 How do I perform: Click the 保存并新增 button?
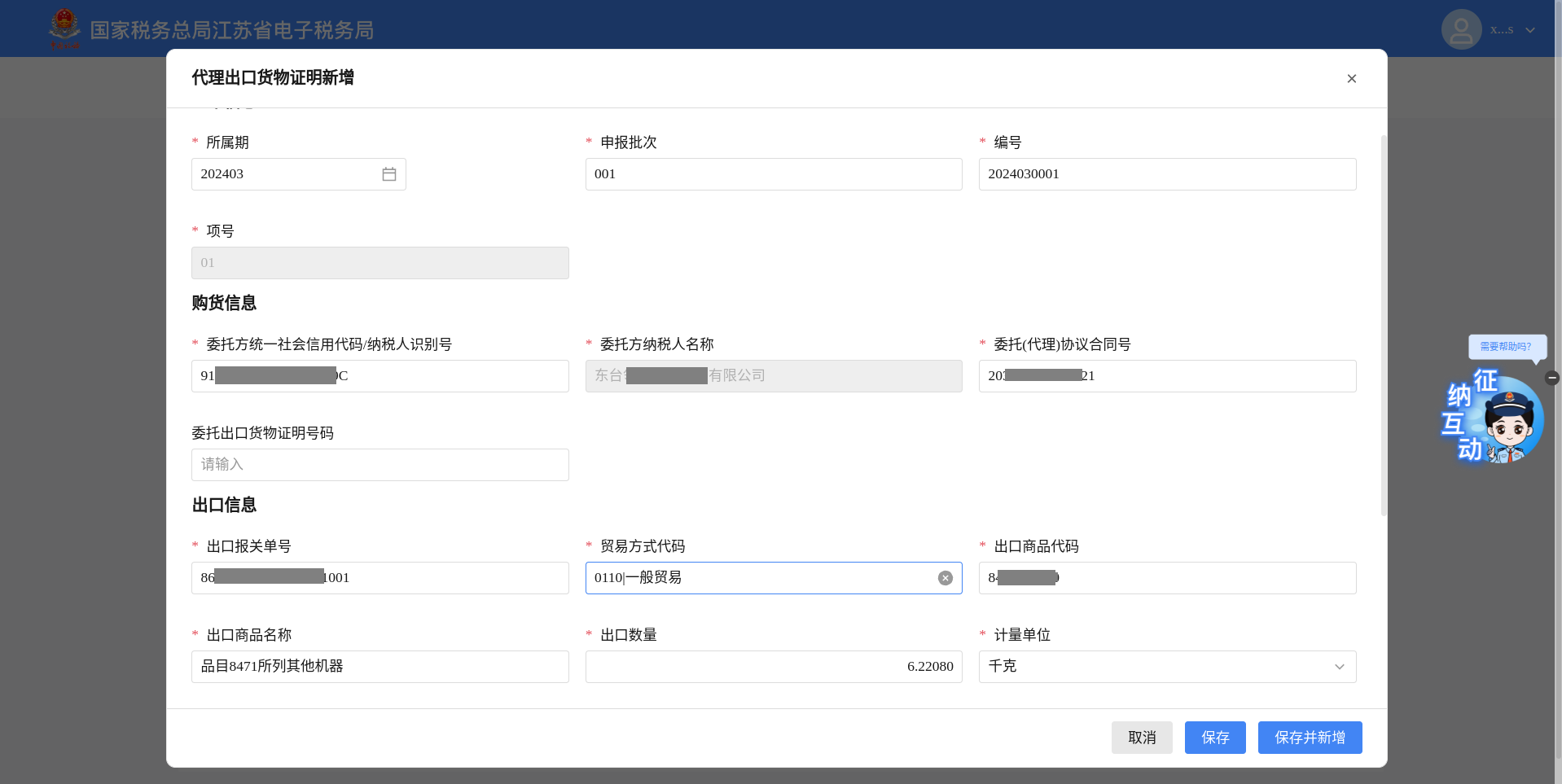[1309, 738]
